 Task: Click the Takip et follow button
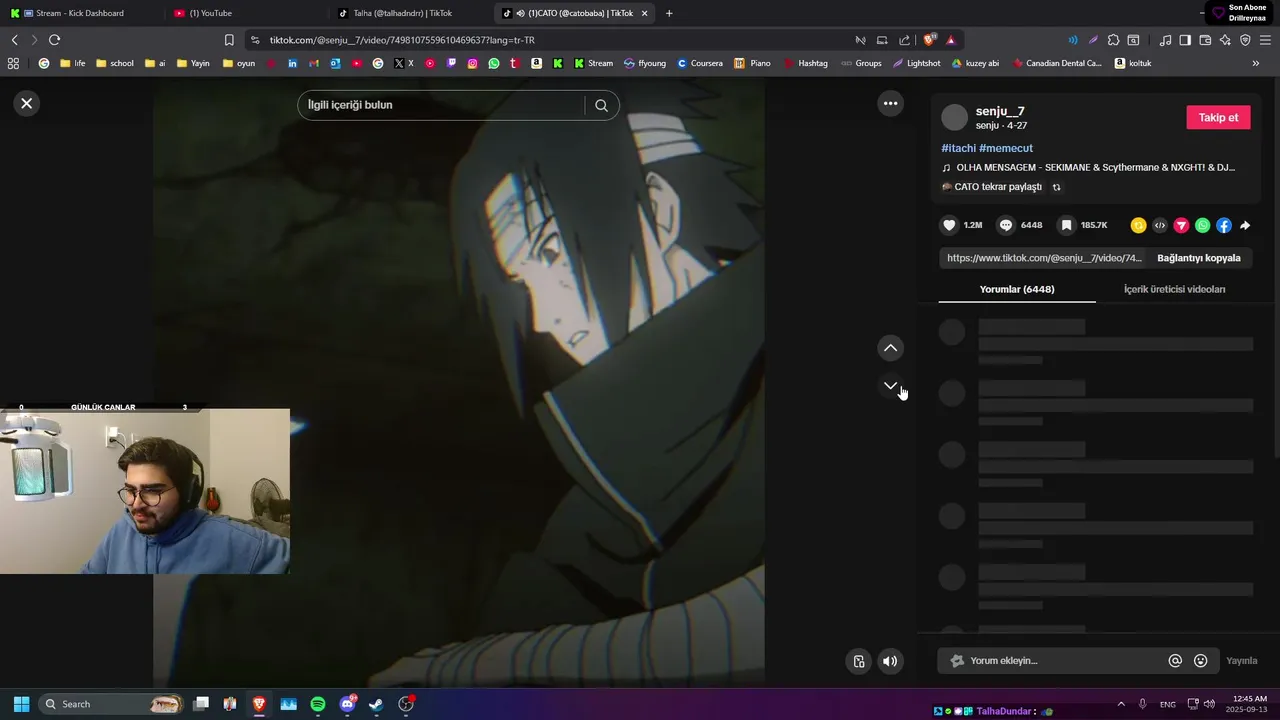tap(1218, 117)
